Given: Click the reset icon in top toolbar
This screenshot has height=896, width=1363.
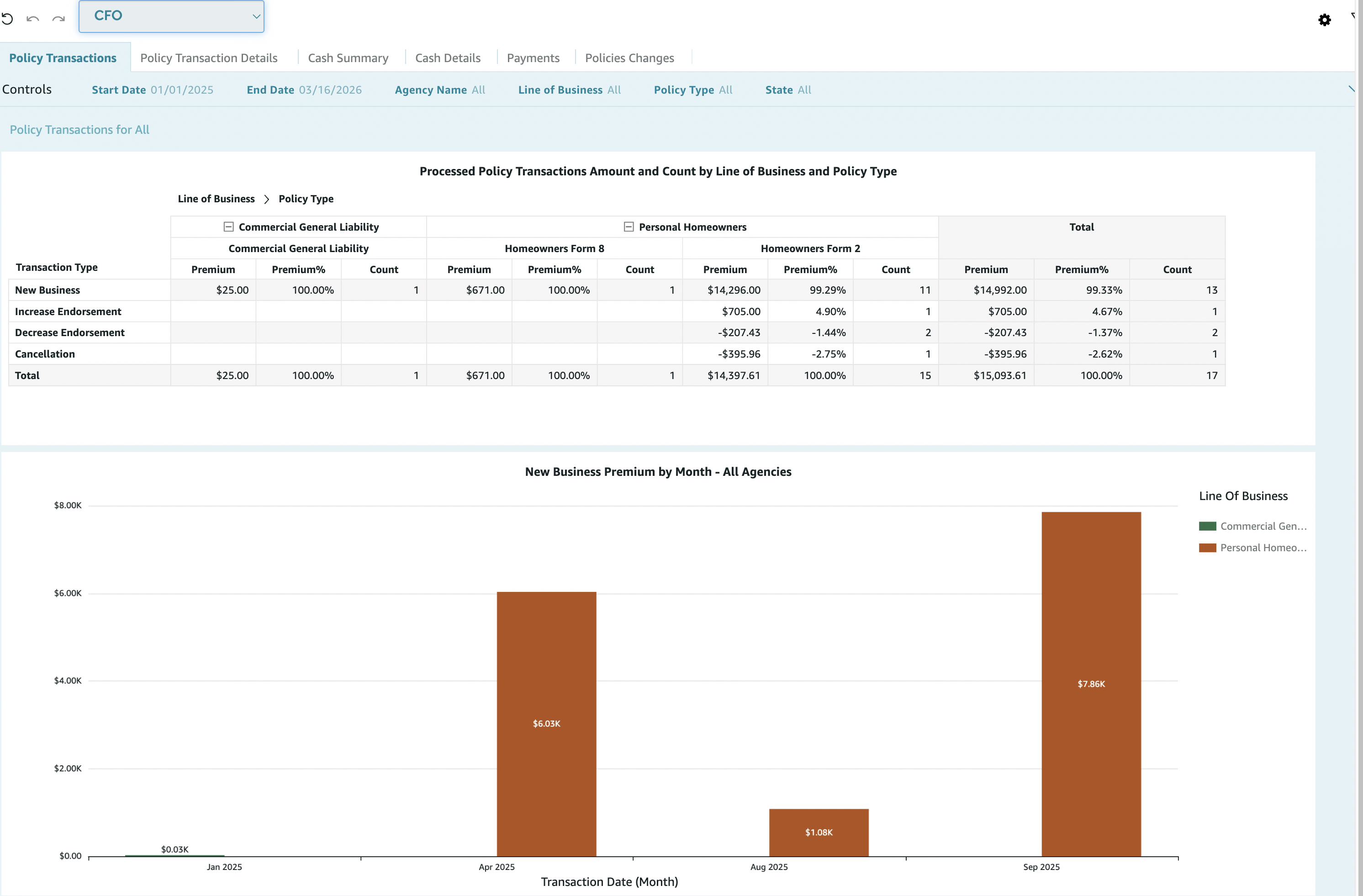Looking at the screenshot, I should 7,18.
